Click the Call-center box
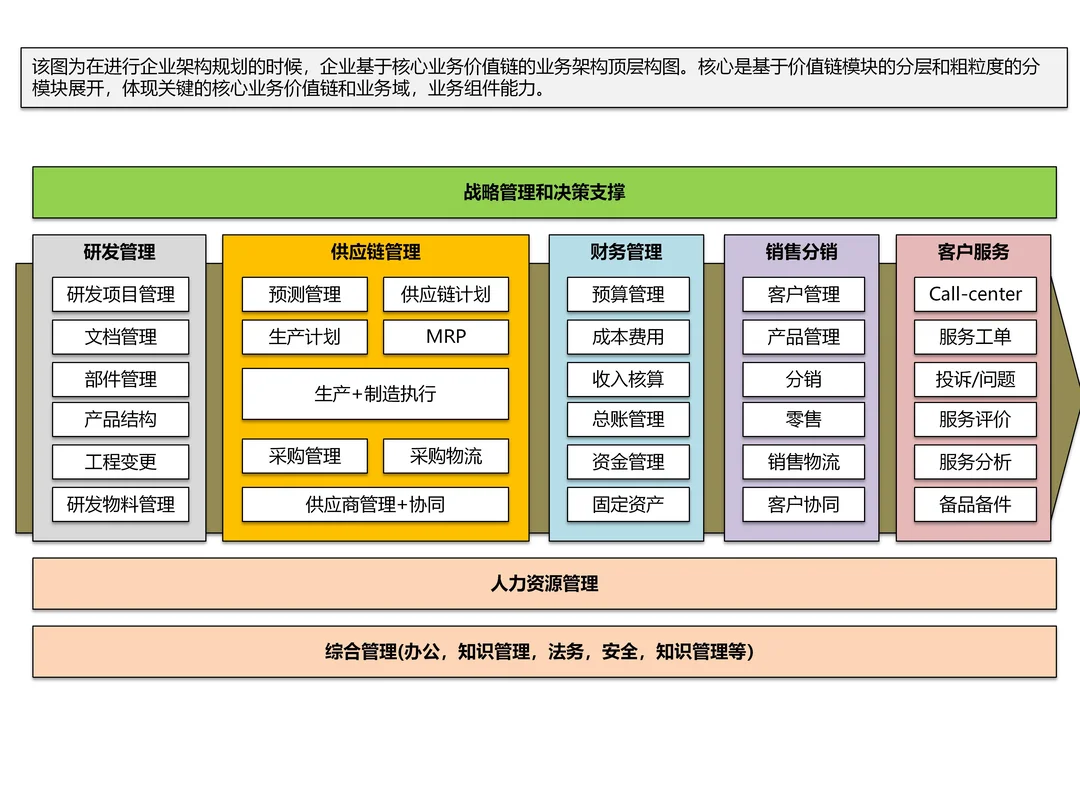This screenshot has height=810, width=1080. click(975, 295)
